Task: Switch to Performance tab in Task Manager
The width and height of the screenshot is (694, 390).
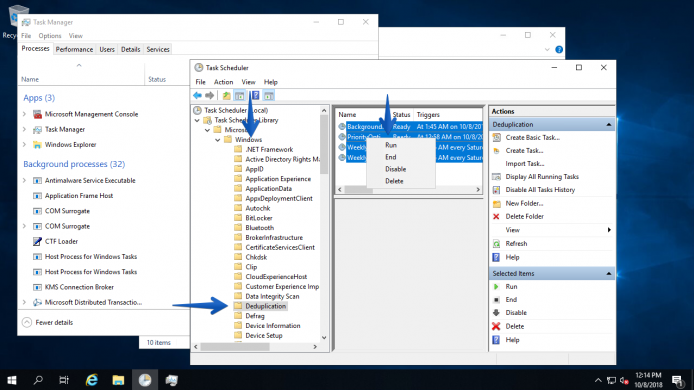Action: (74, 49)
